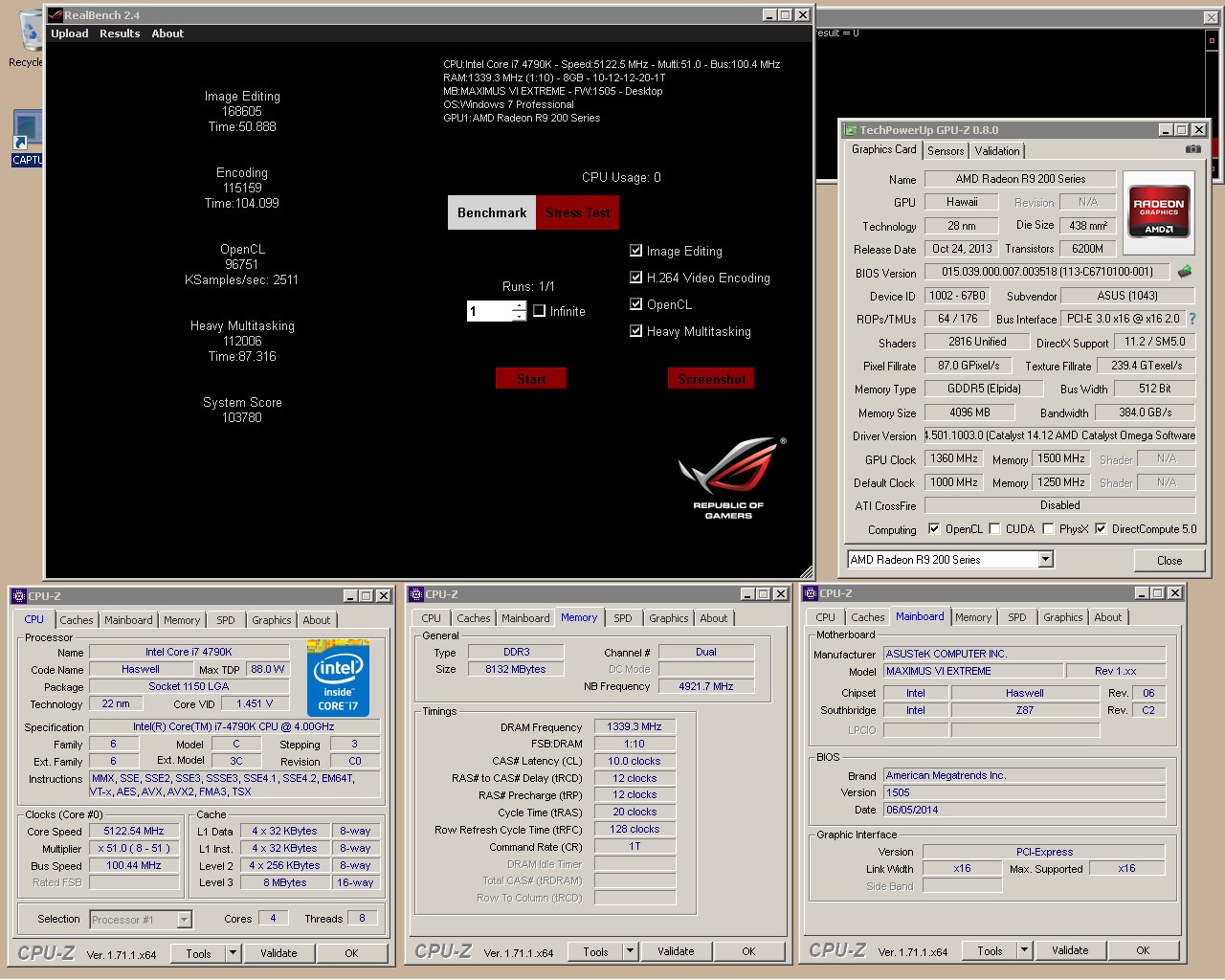Open Tools dropdown arrow in right CPU-Z

(1024, 950)
